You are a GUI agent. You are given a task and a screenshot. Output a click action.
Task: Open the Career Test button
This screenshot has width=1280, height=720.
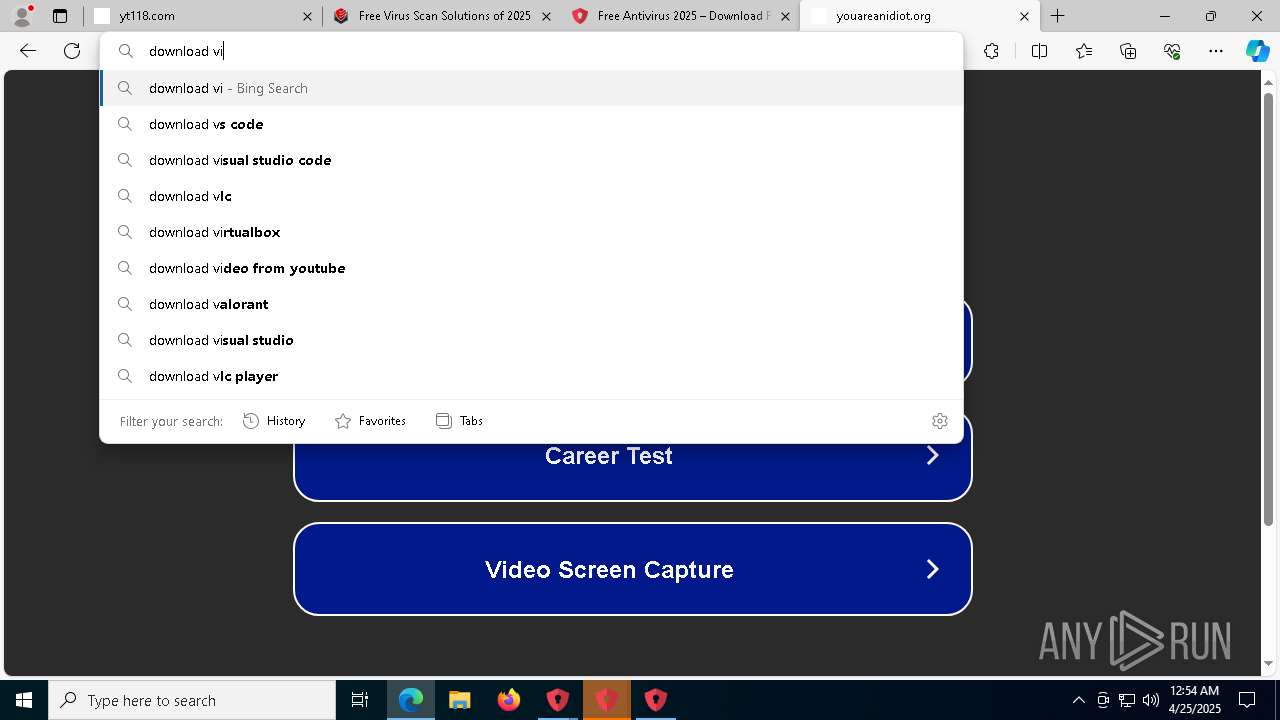click(632, 456)
